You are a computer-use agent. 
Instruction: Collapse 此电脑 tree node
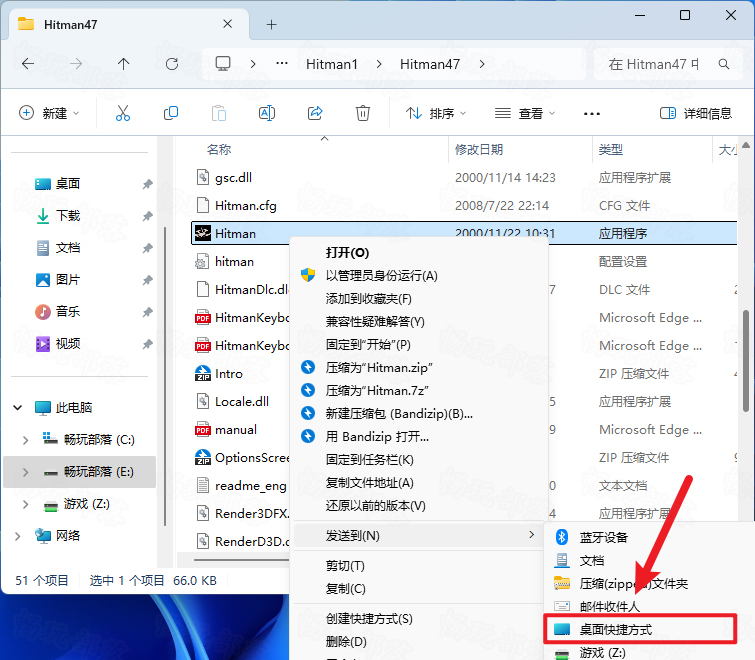point(17,408)
